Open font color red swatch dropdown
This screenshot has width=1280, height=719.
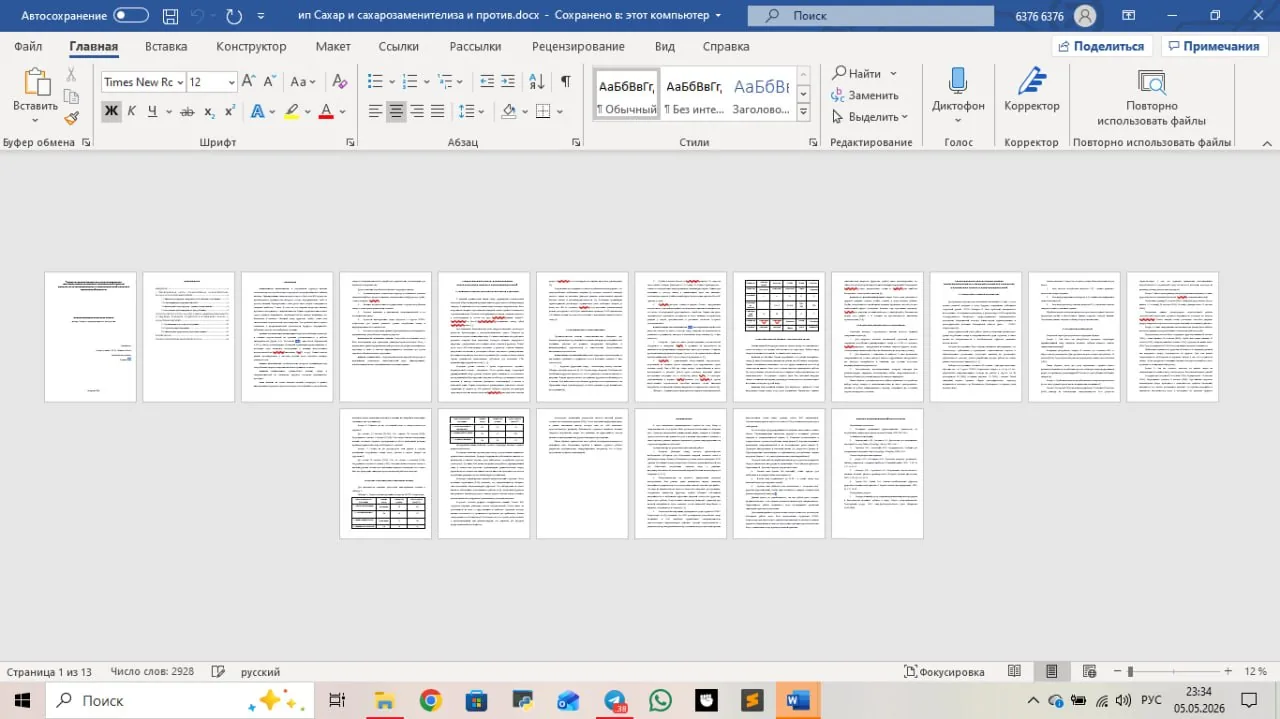(x=342, y=111)
